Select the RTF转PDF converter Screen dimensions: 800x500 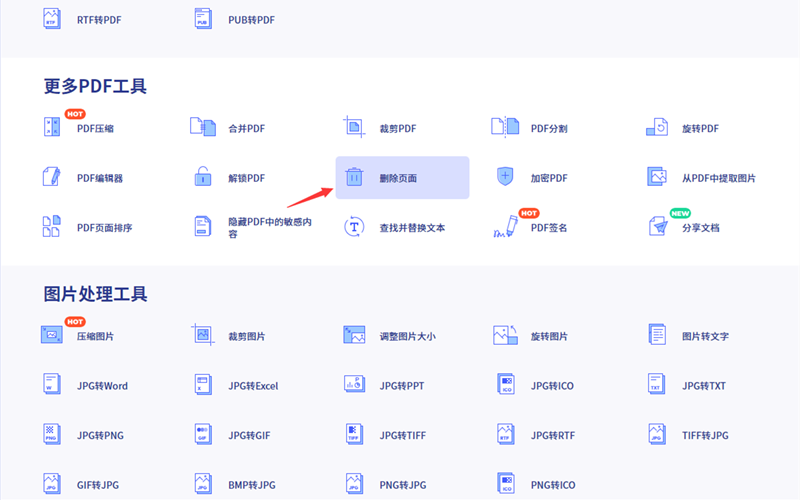pos(98,19)
